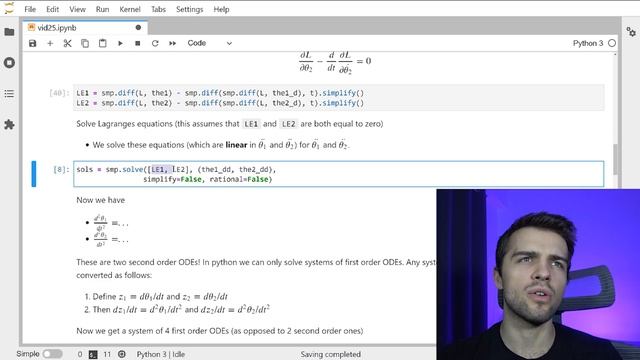Interrupt the kernel with stop icon
The height and width of the screenshot is (360, 640).
(138, 43)
